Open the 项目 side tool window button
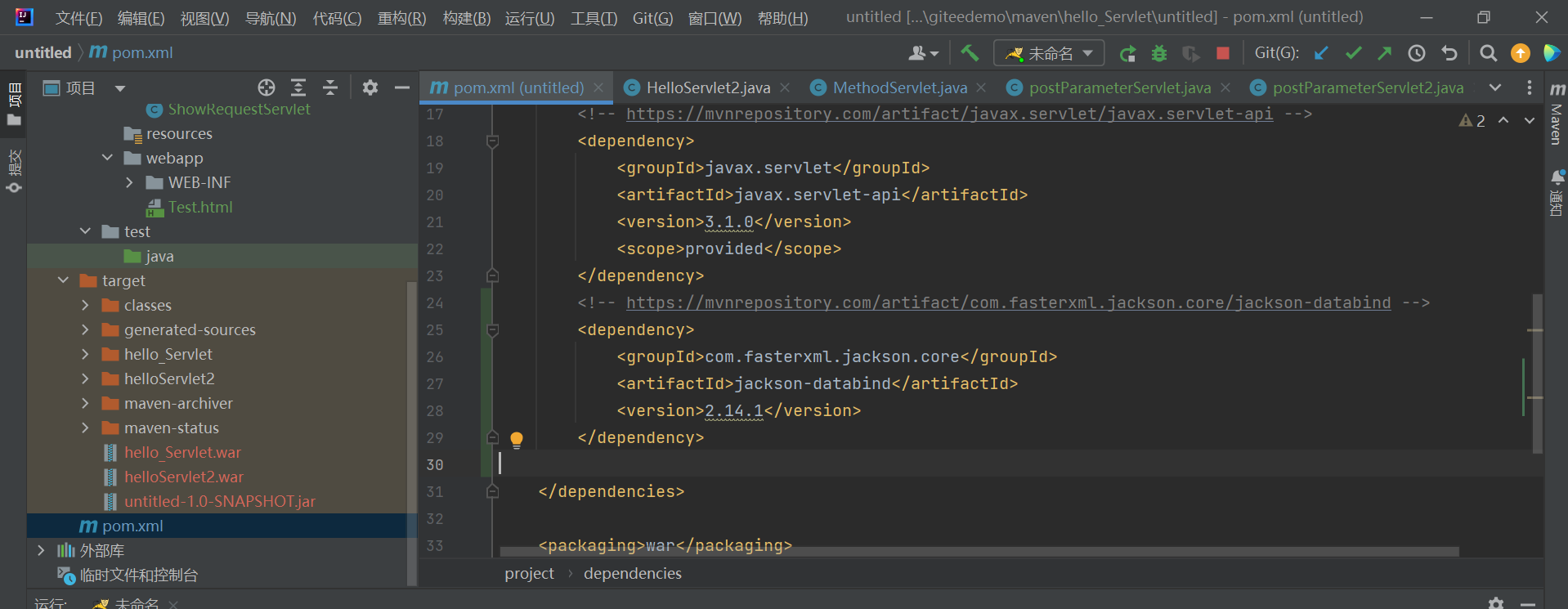The image size is (1568, 609). [14, 104]
